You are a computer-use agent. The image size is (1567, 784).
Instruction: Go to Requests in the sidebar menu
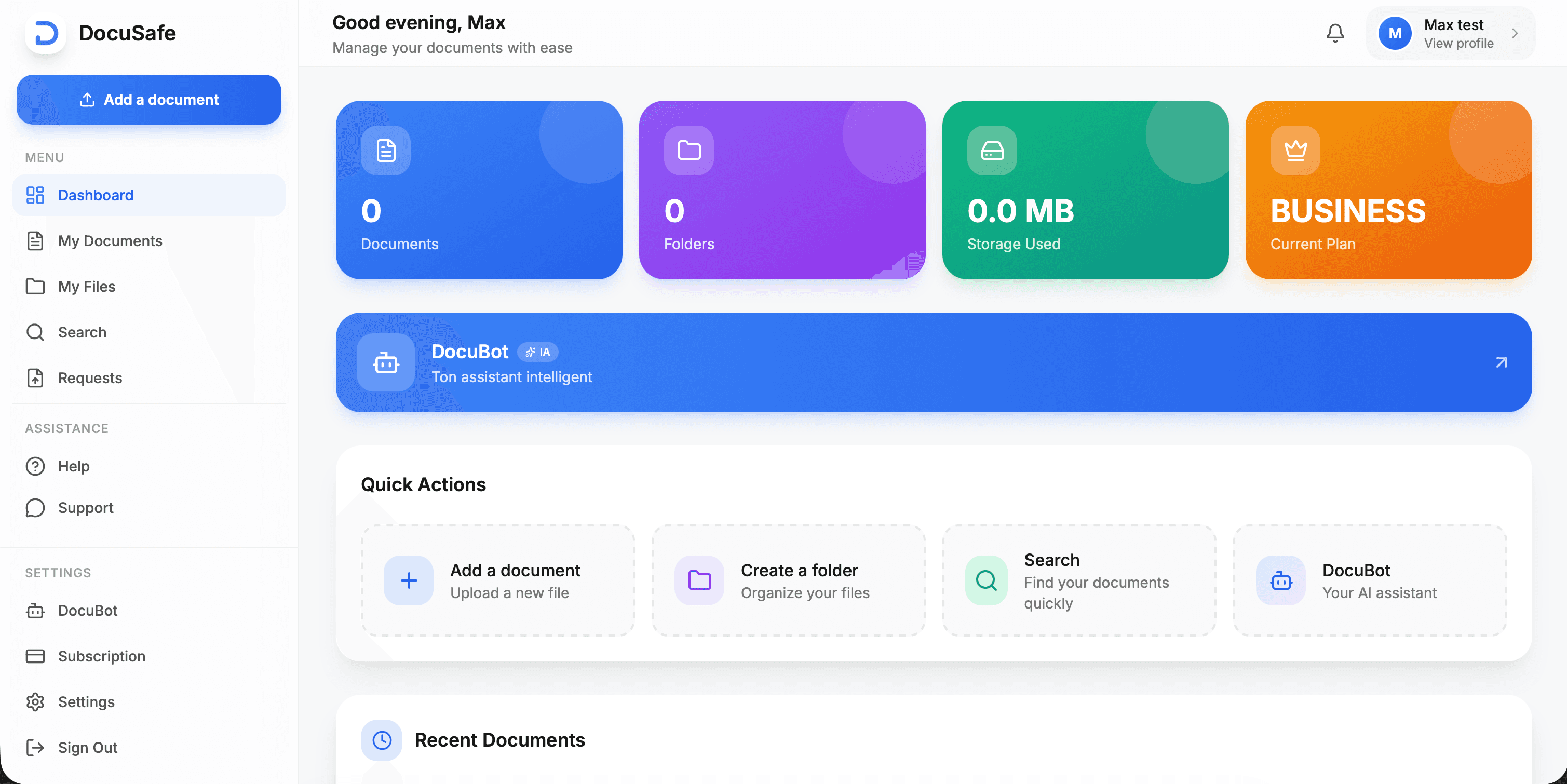pyautogui.click(x=90, y=377)
